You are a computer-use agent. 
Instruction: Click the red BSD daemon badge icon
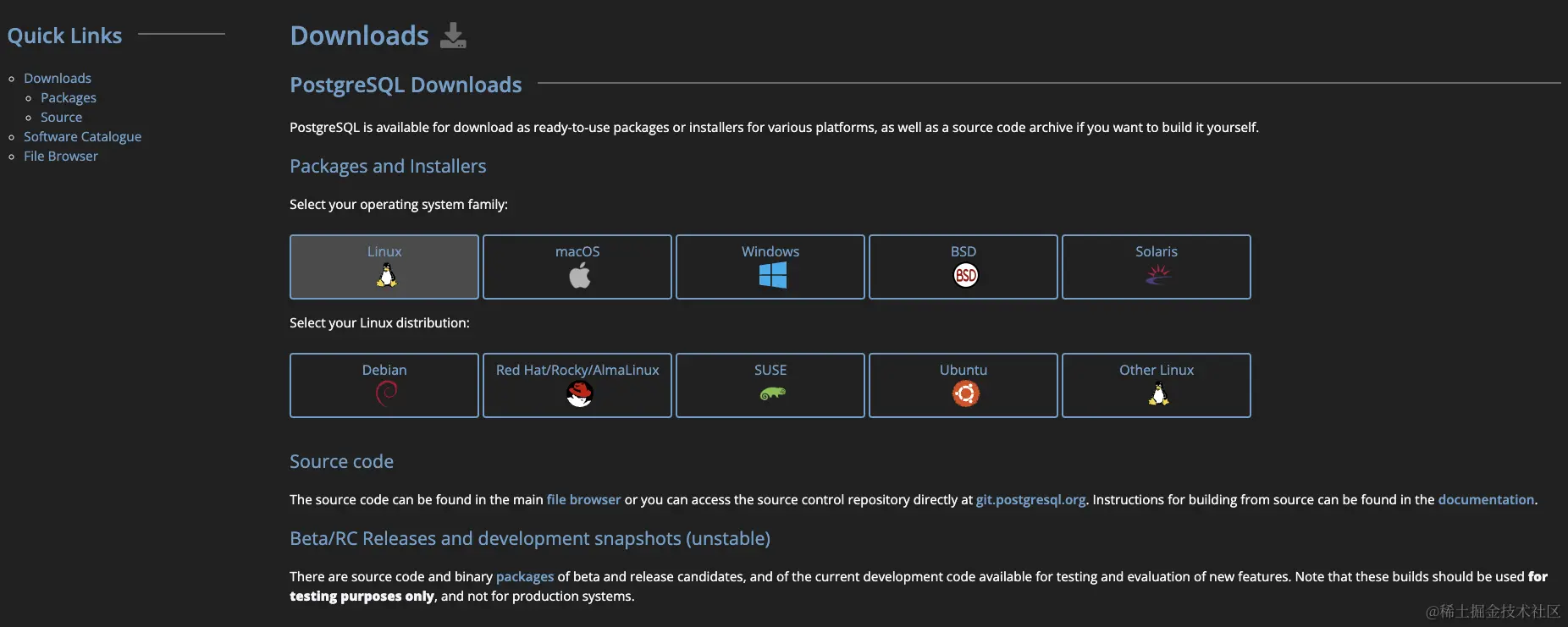click(965, 275)
